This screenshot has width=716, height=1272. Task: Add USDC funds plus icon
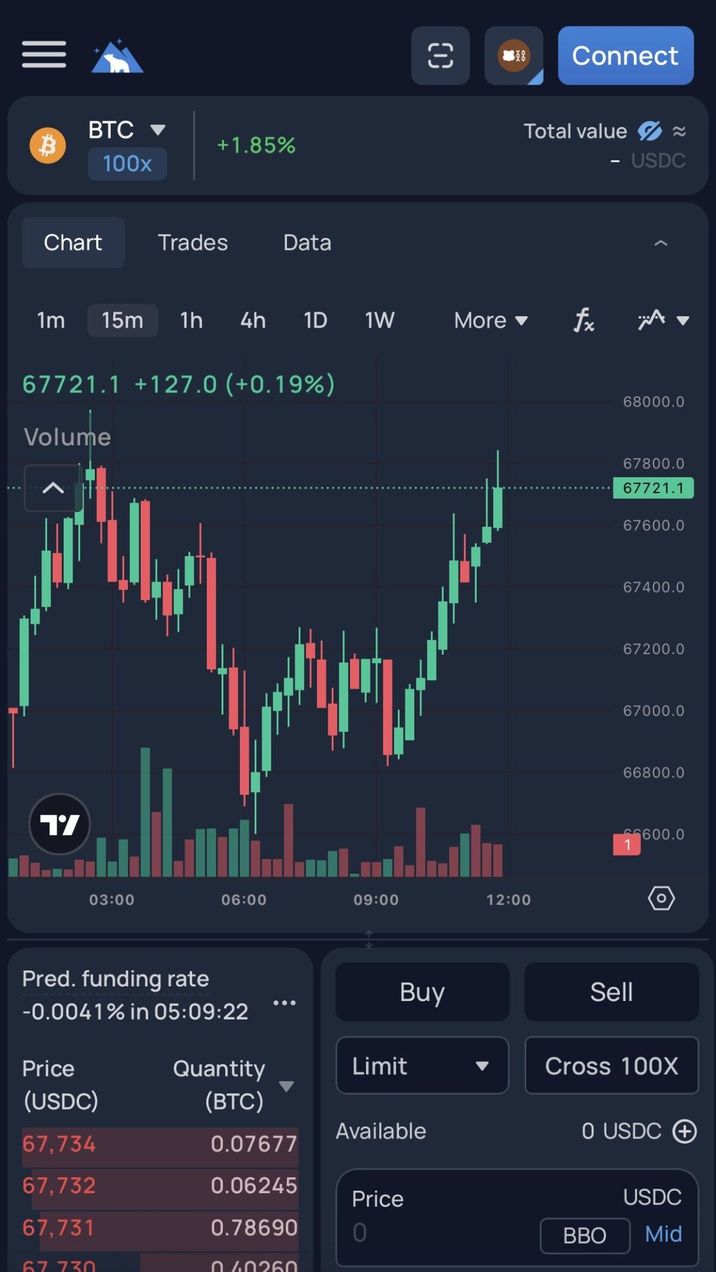click(x=685, y=1131)
